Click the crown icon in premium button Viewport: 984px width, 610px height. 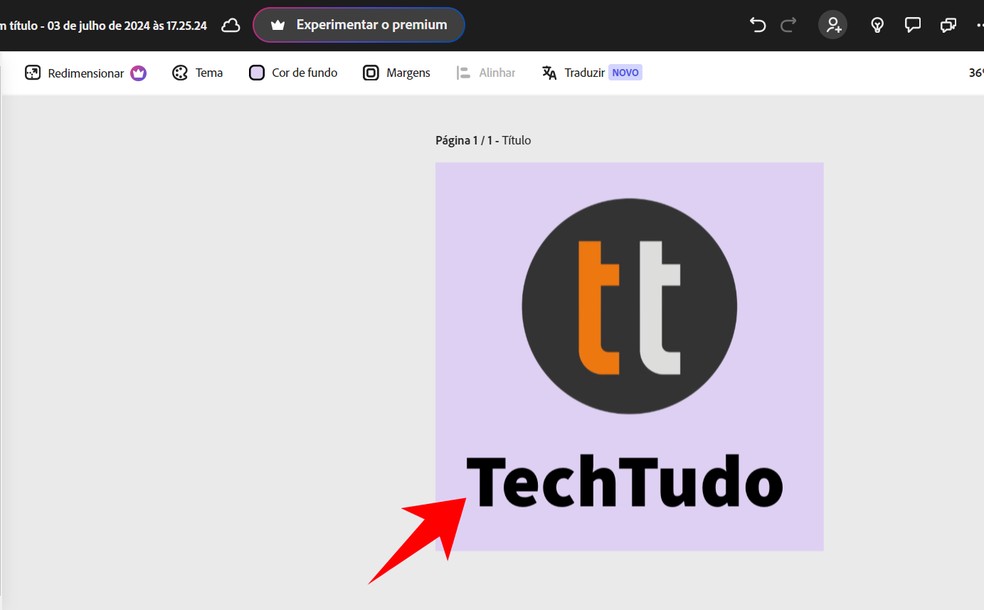point(278,25)
